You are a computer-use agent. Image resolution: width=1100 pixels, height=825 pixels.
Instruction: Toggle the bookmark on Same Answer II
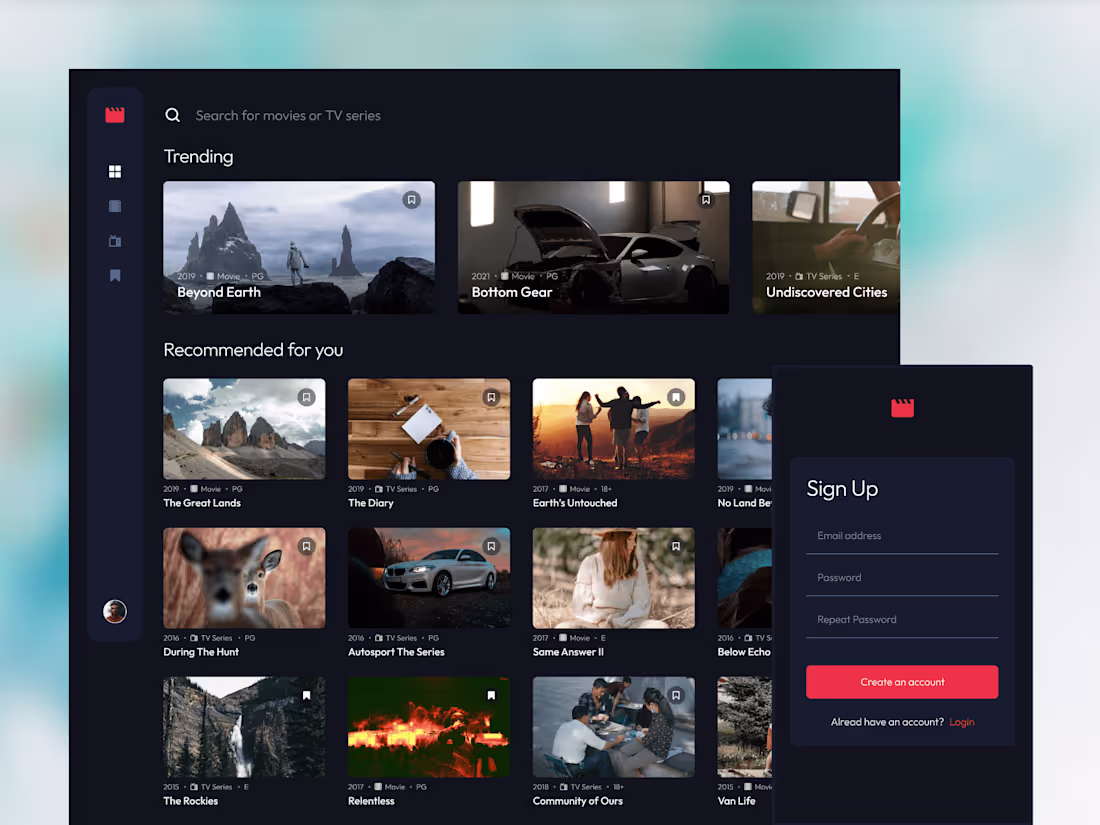tap(675, 546)
